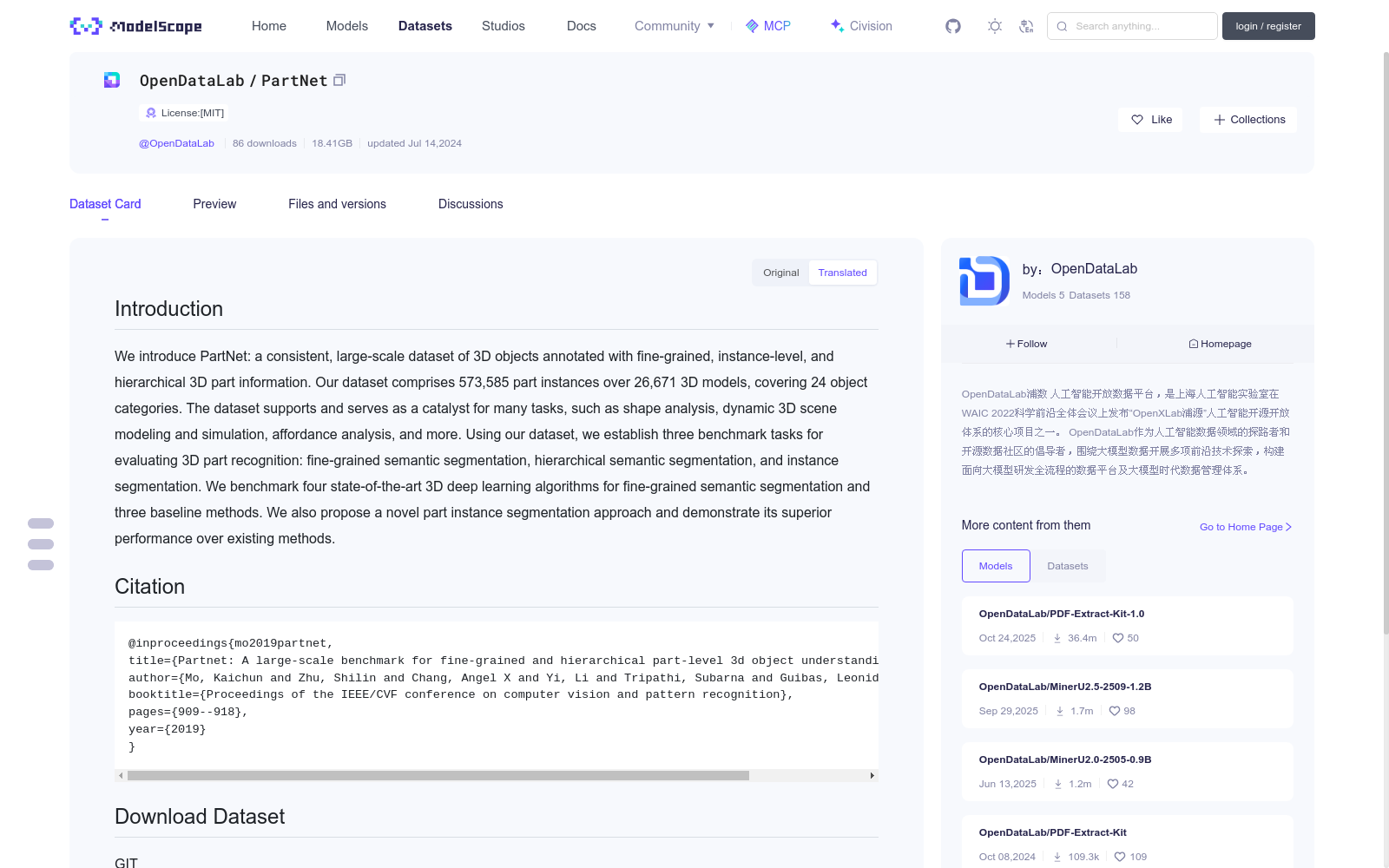Open OpenDataLab/PDF-Extract-Kit model
The width and height of the screenshot is (1389, 868).
click(1053, 832)
